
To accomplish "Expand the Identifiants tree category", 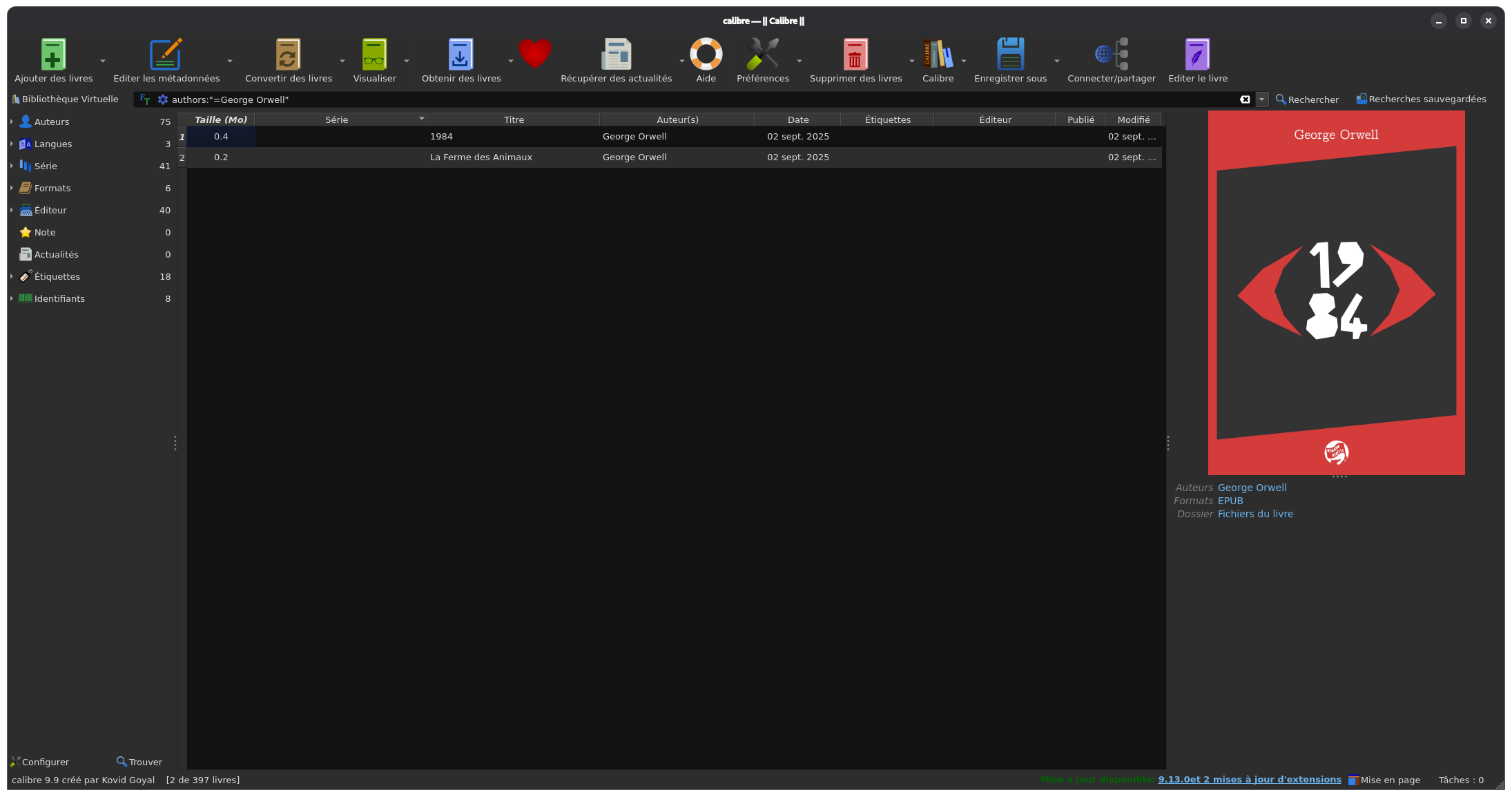I will [12, 298].
